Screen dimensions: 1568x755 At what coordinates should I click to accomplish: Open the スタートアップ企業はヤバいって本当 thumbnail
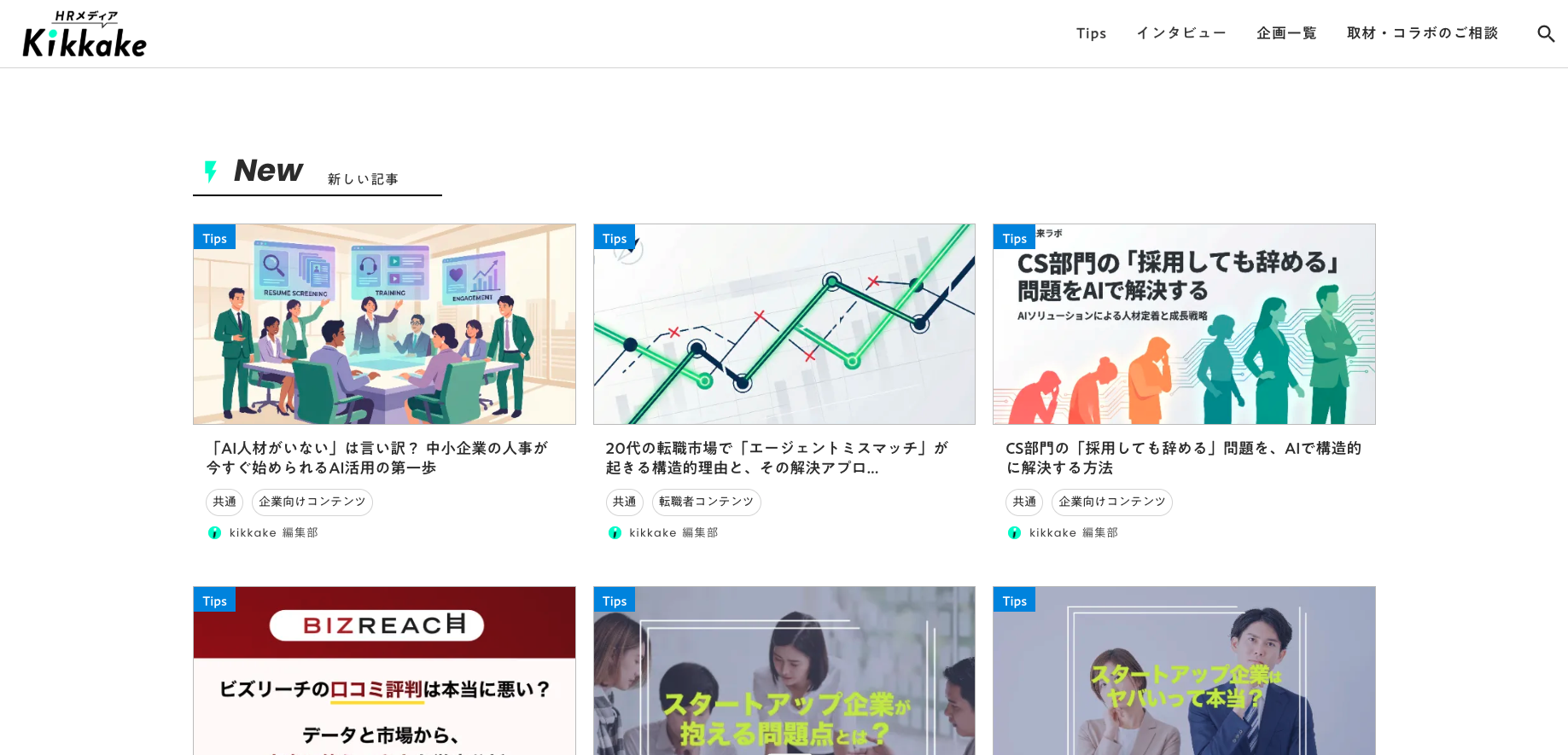coord(1184,671)
